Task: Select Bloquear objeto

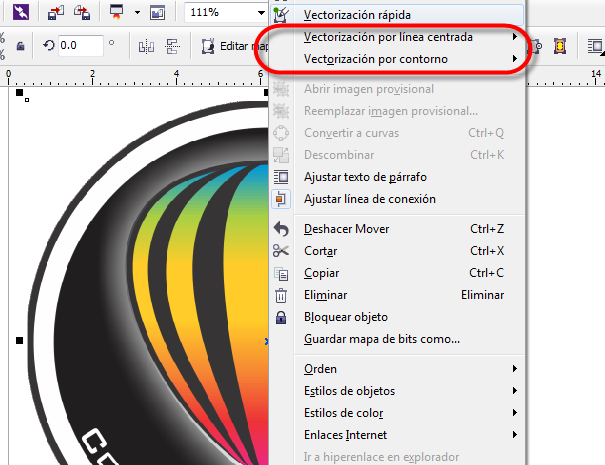Action: (x=397, y=317)
